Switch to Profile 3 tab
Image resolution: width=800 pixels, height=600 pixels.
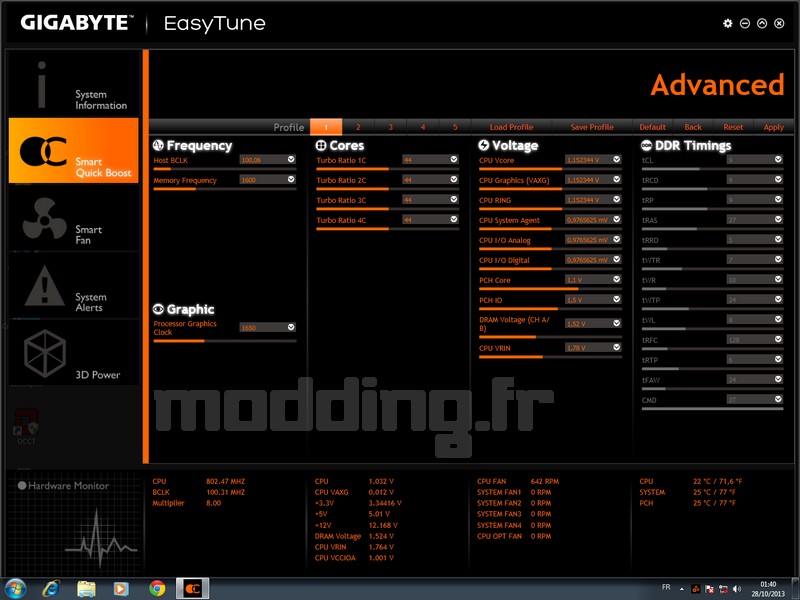coord(390,127)
